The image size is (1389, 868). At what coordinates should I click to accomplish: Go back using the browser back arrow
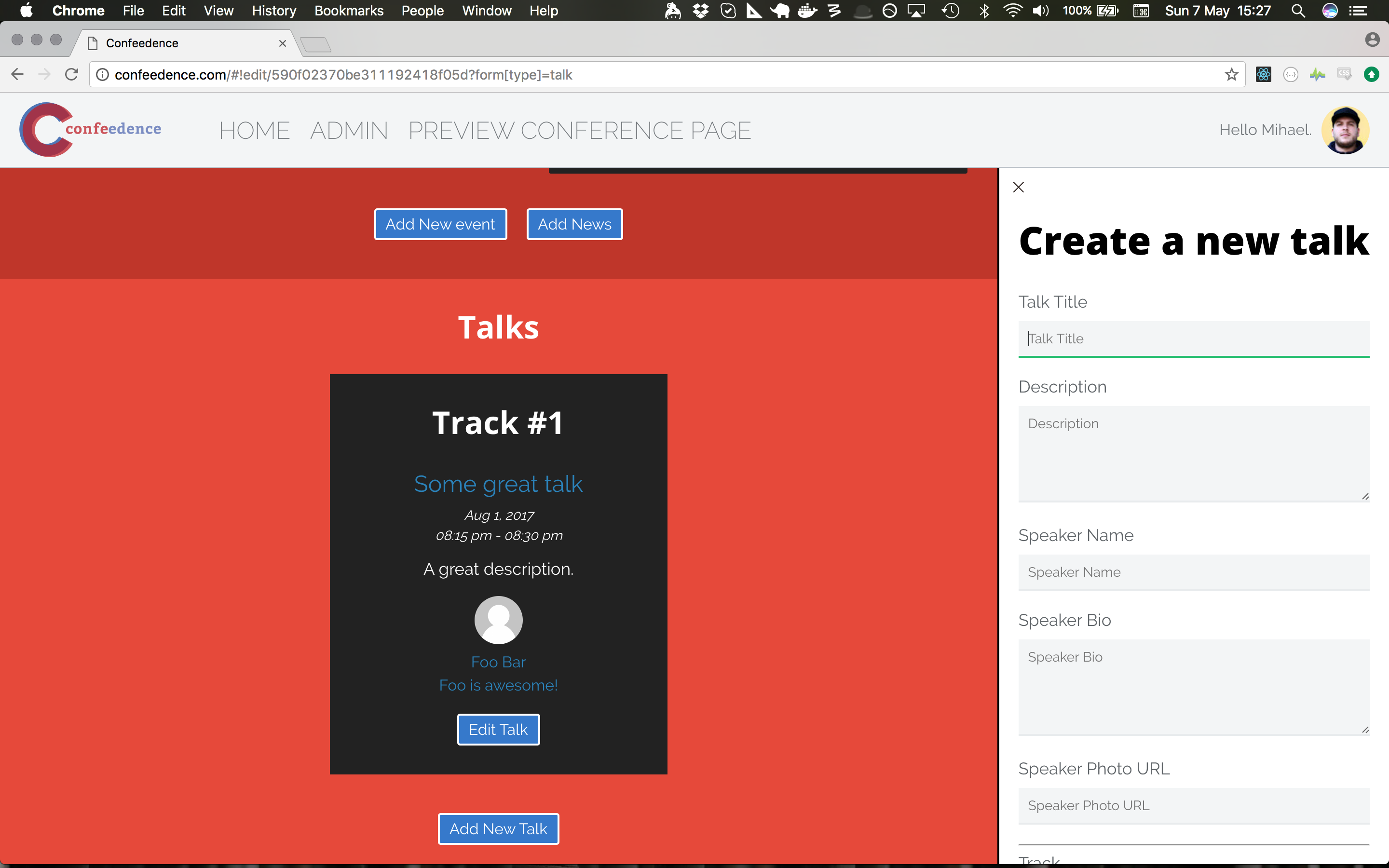coord(18,75)
